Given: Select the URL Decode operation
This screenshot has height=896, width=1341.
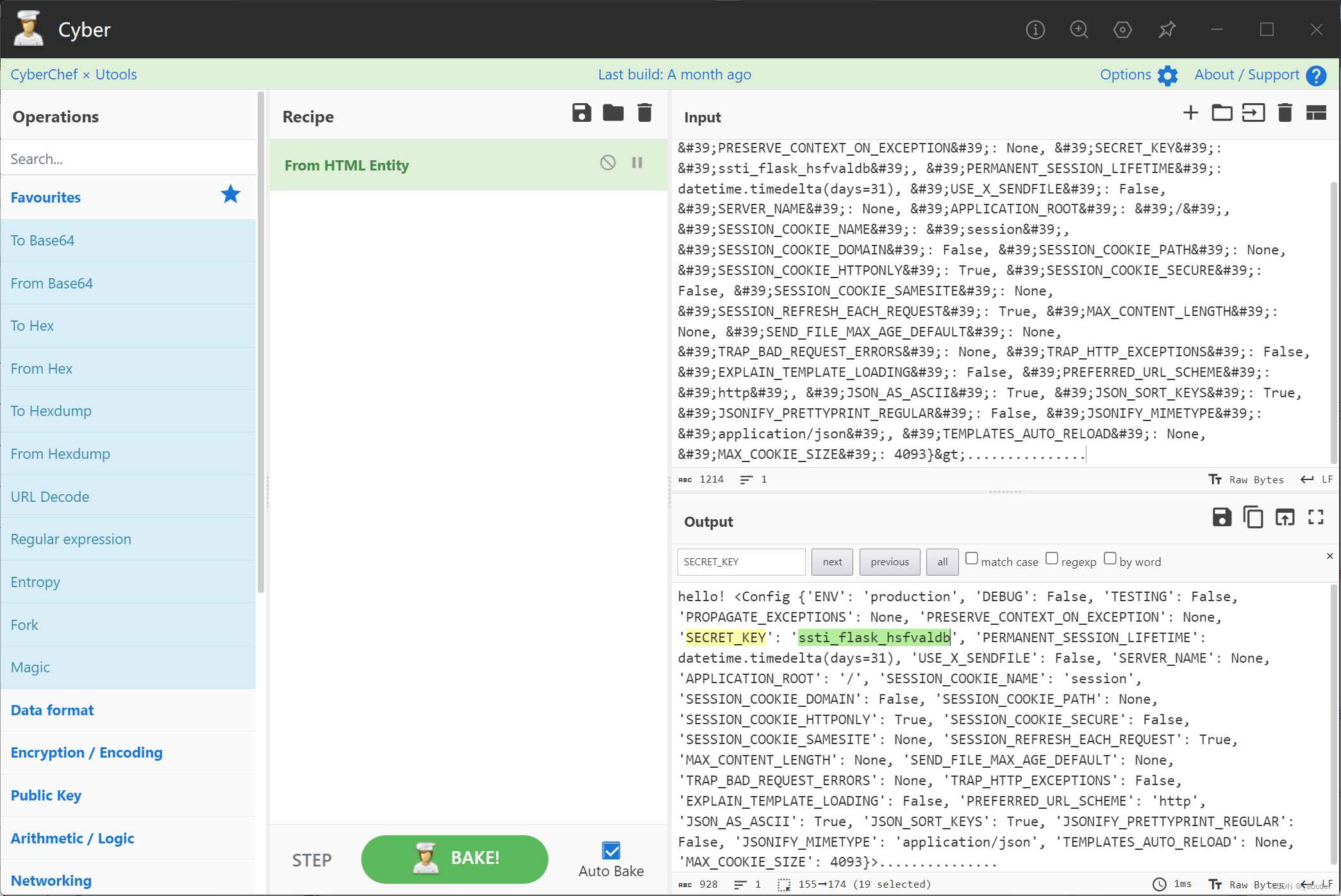Looking at the screenshot, I should (x=50, y=497).
